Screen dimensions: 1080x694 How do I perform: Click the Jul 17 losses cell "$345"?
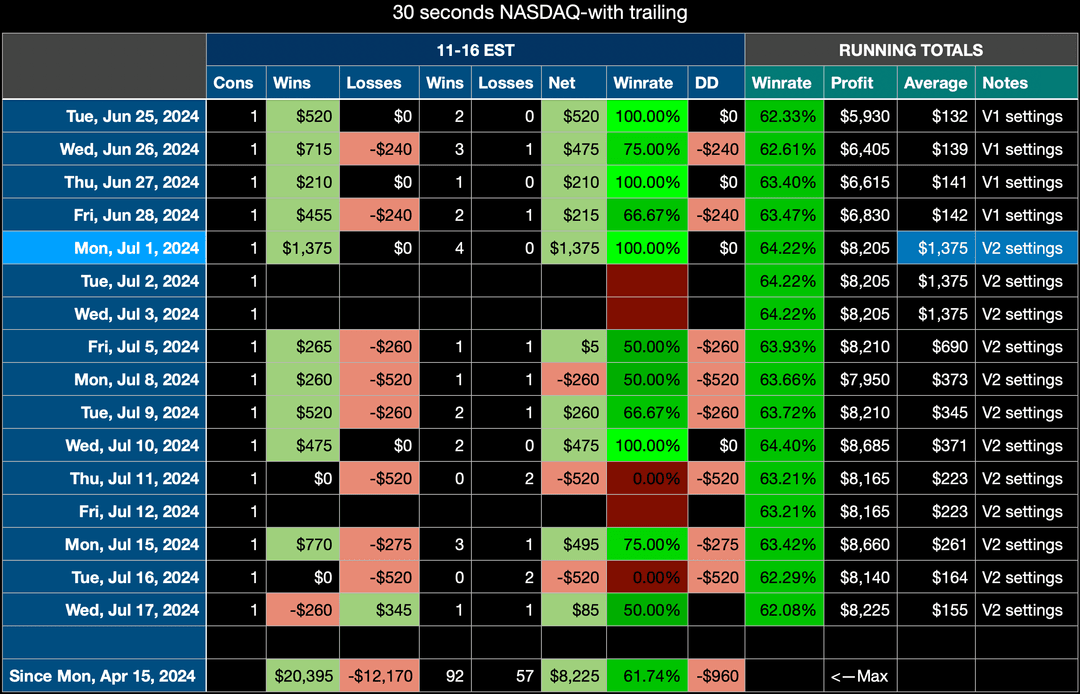[x=379, y=610]
